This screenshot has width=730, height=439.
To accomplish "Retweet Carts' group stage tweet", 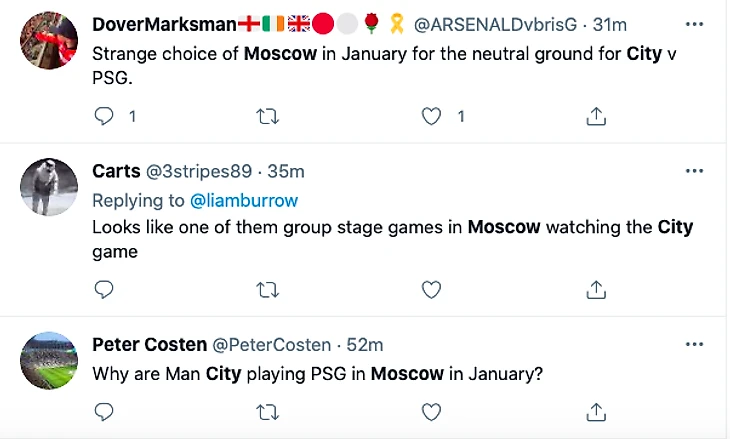I will 267,290.
